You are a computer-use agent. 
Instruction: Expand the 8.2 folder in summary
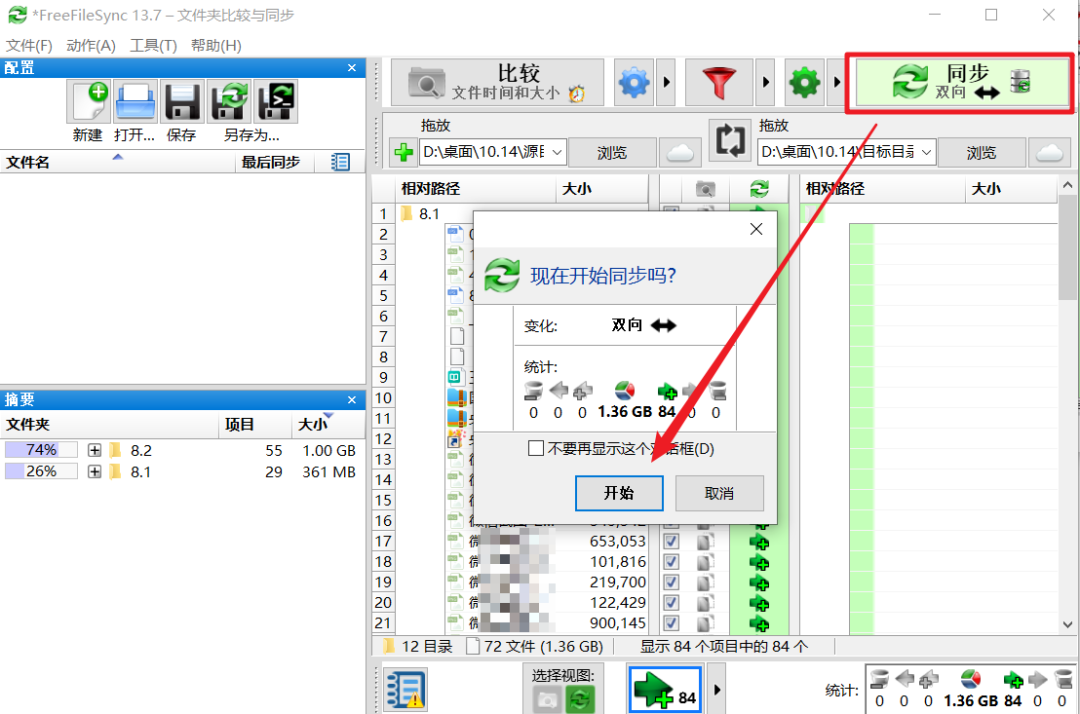(94, 450)
